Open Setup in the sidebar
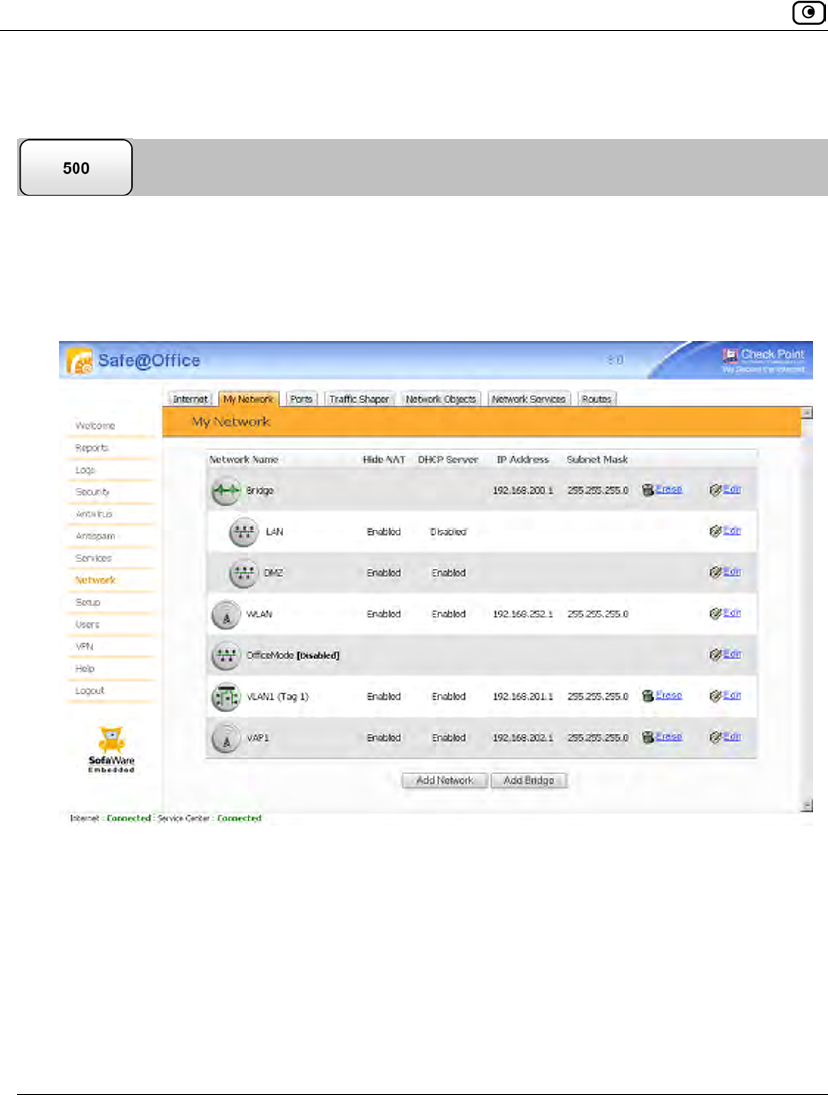The width and height of the screenshot is (828, 1095). pos(88,603)
